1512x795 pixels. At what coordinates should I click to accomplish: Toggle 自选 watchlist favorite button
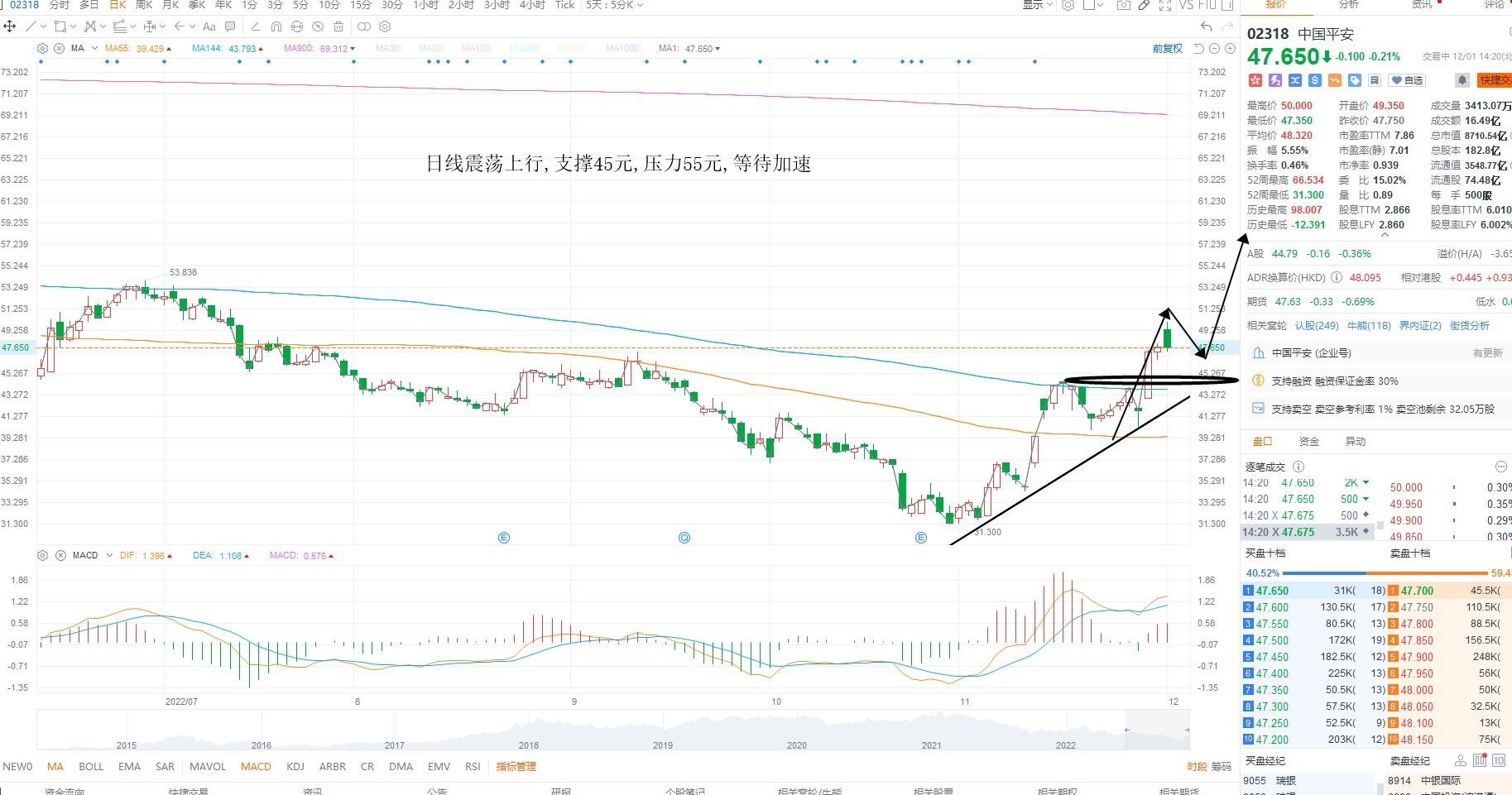pyautogui.click(x=1407, y=80)
